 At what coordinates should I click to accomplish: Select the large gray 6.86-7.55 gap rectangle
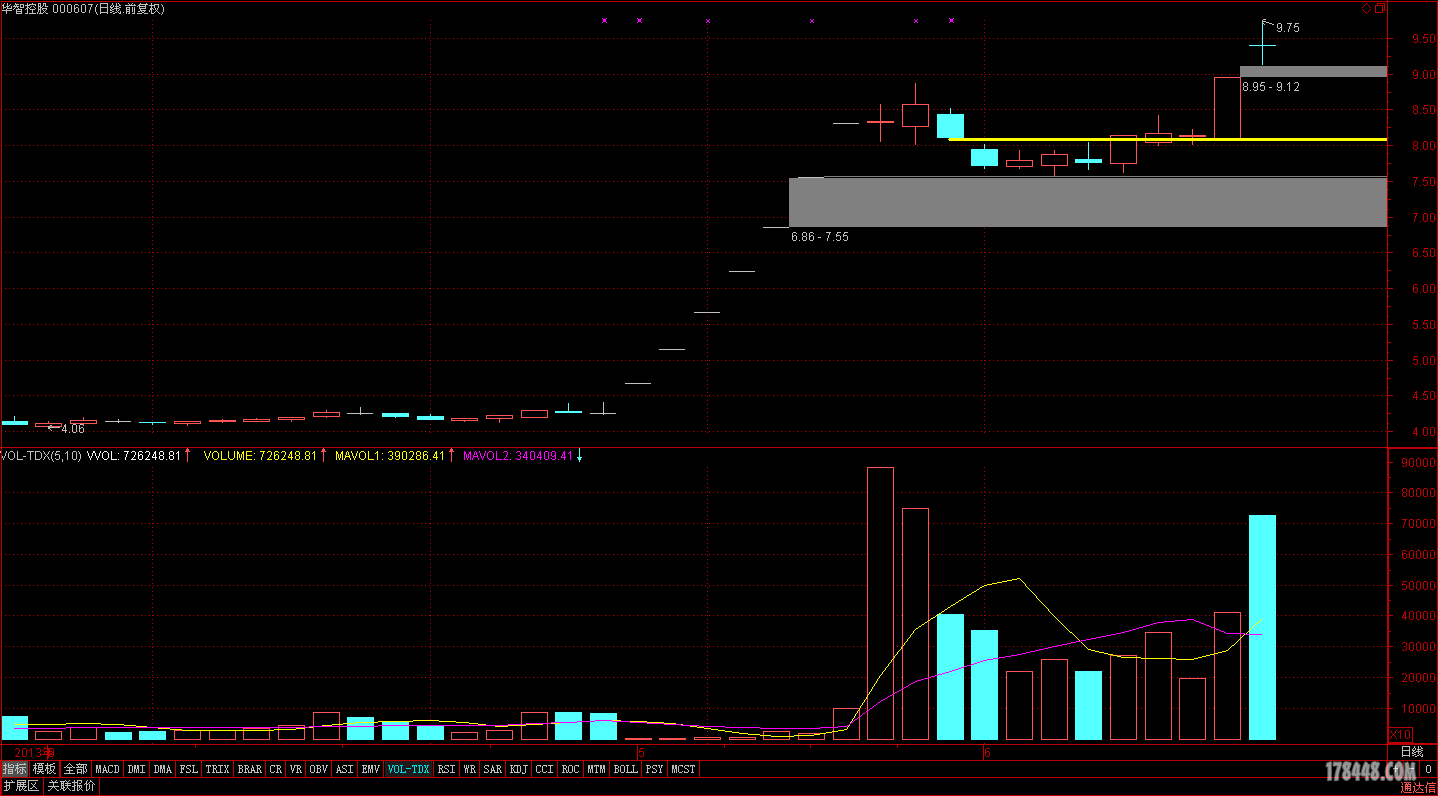(1088, 202)
